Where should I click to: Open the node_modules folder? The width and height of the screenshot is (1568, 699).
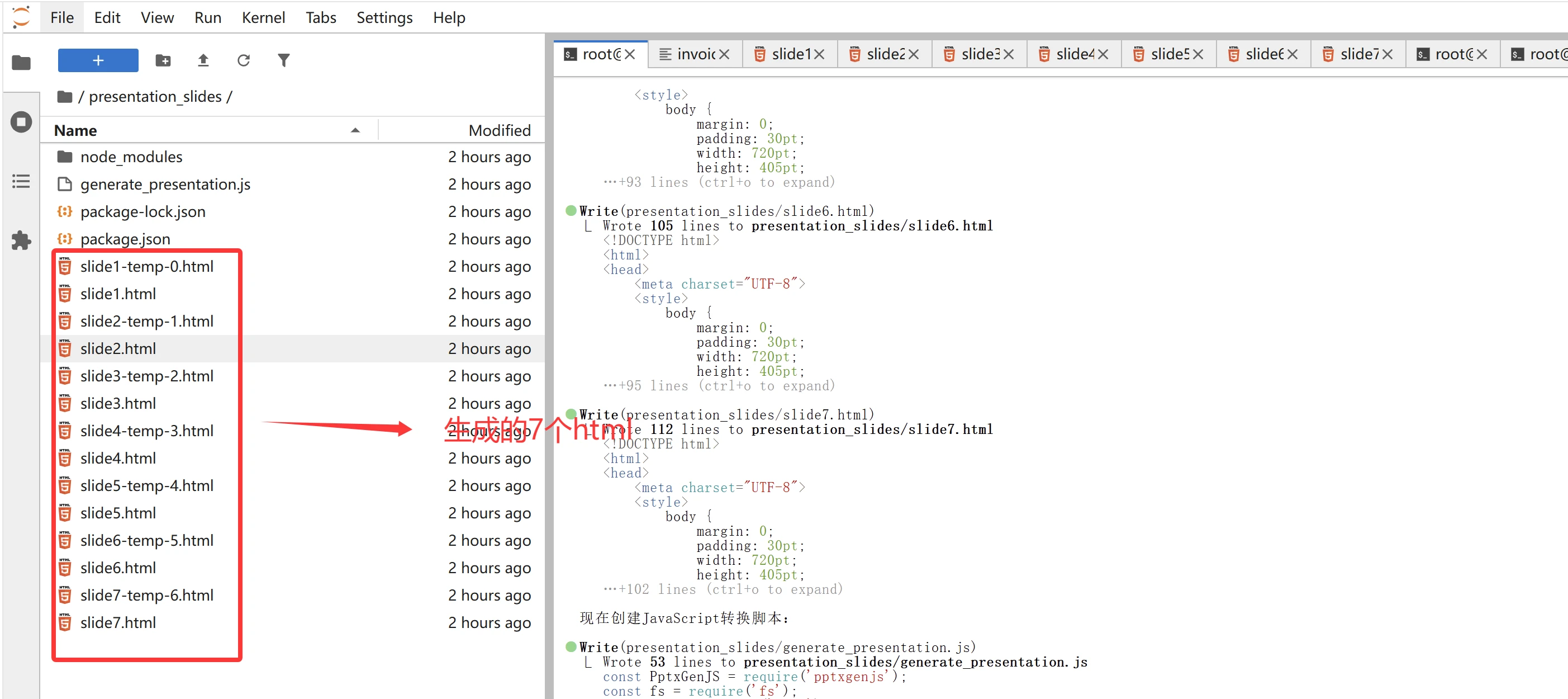click(x=131, y=157)
